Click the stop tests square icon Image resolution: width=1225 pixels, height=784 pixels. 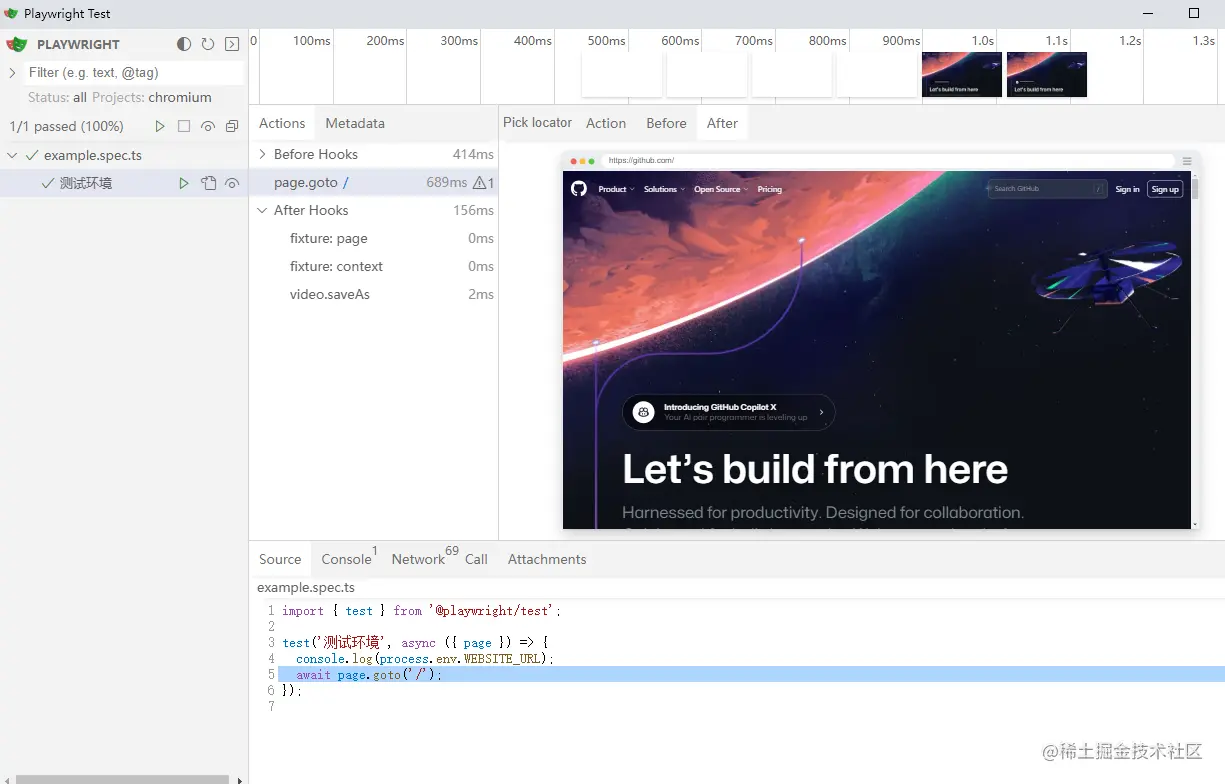tap(184, 126)
